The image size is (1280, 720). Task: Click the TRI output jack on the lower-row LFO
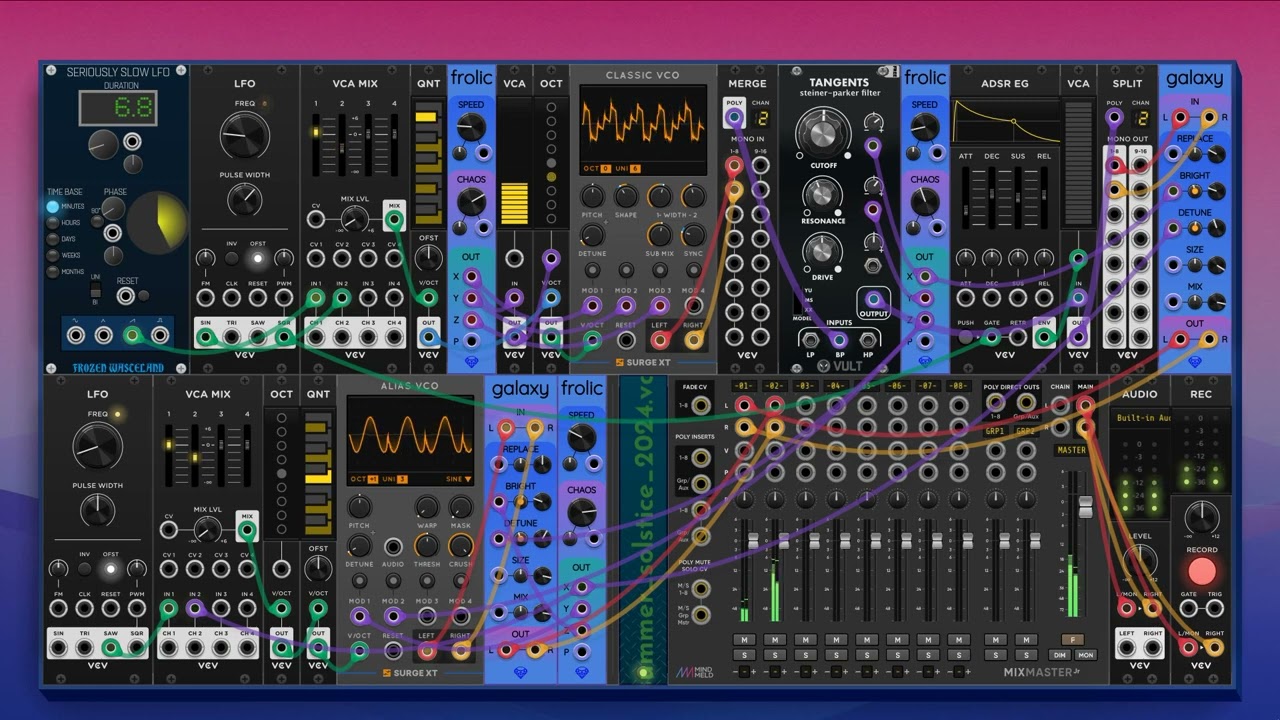click(x=84, y=648)
